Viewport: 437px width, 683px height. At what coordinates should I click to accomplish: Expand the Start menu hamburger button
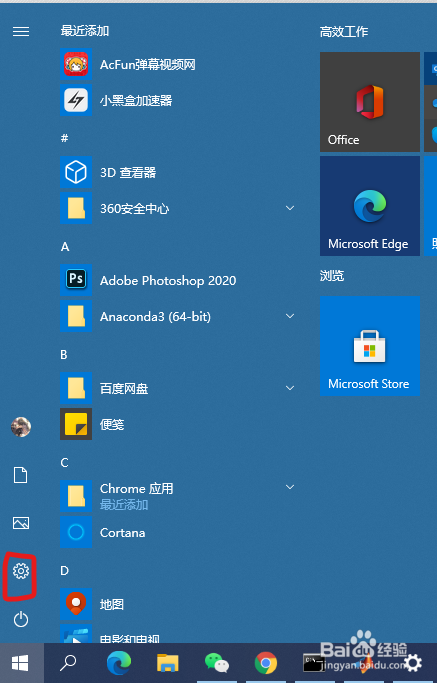click(x=21, y=31)
